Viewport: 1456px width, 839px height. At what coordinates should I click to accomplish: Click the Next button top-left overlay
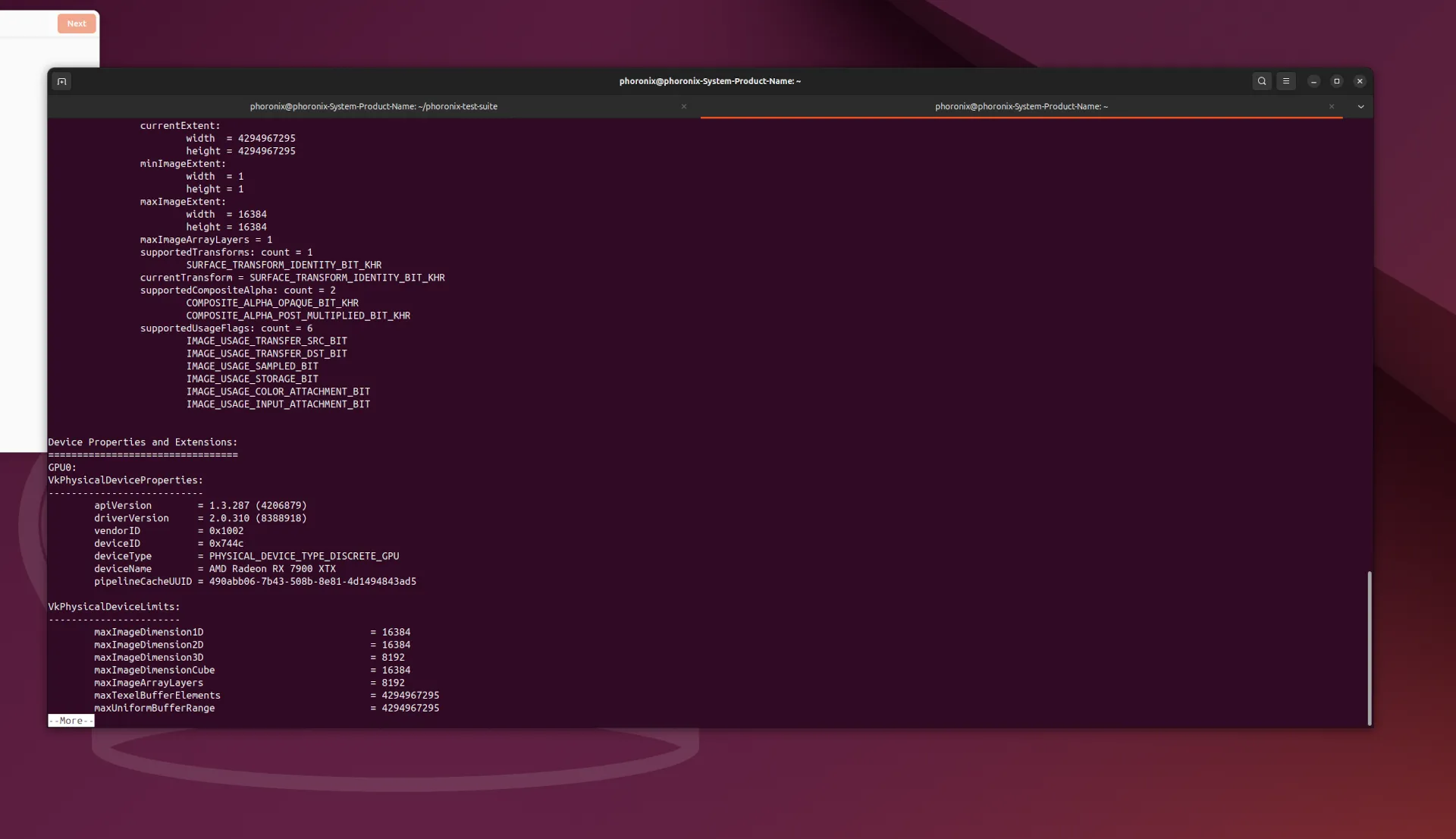click(x=76, y=22)
